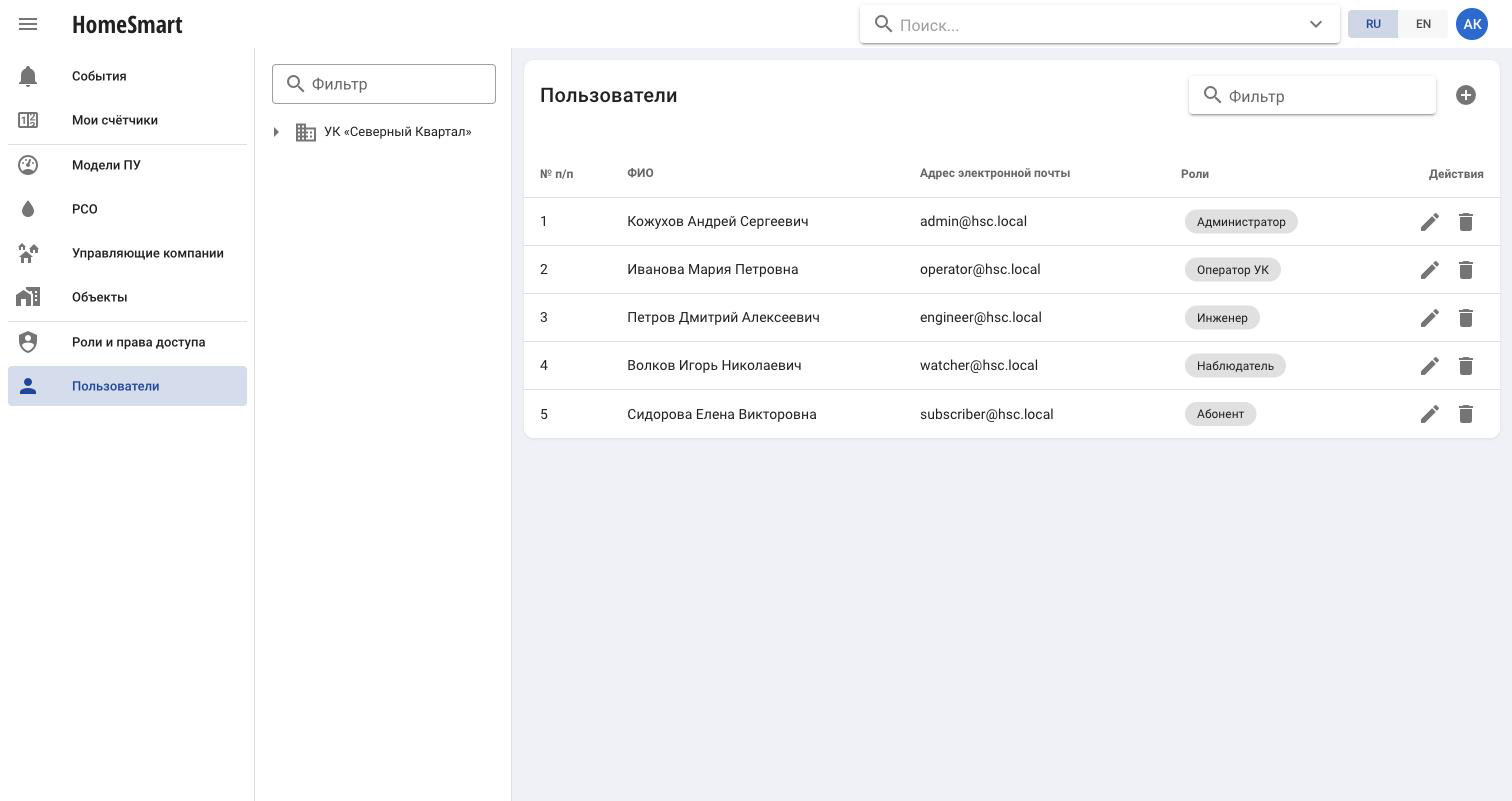Click the Наблюдатель role chip
This screenshot has width=1512, height=801.
tap(1235, 366)
